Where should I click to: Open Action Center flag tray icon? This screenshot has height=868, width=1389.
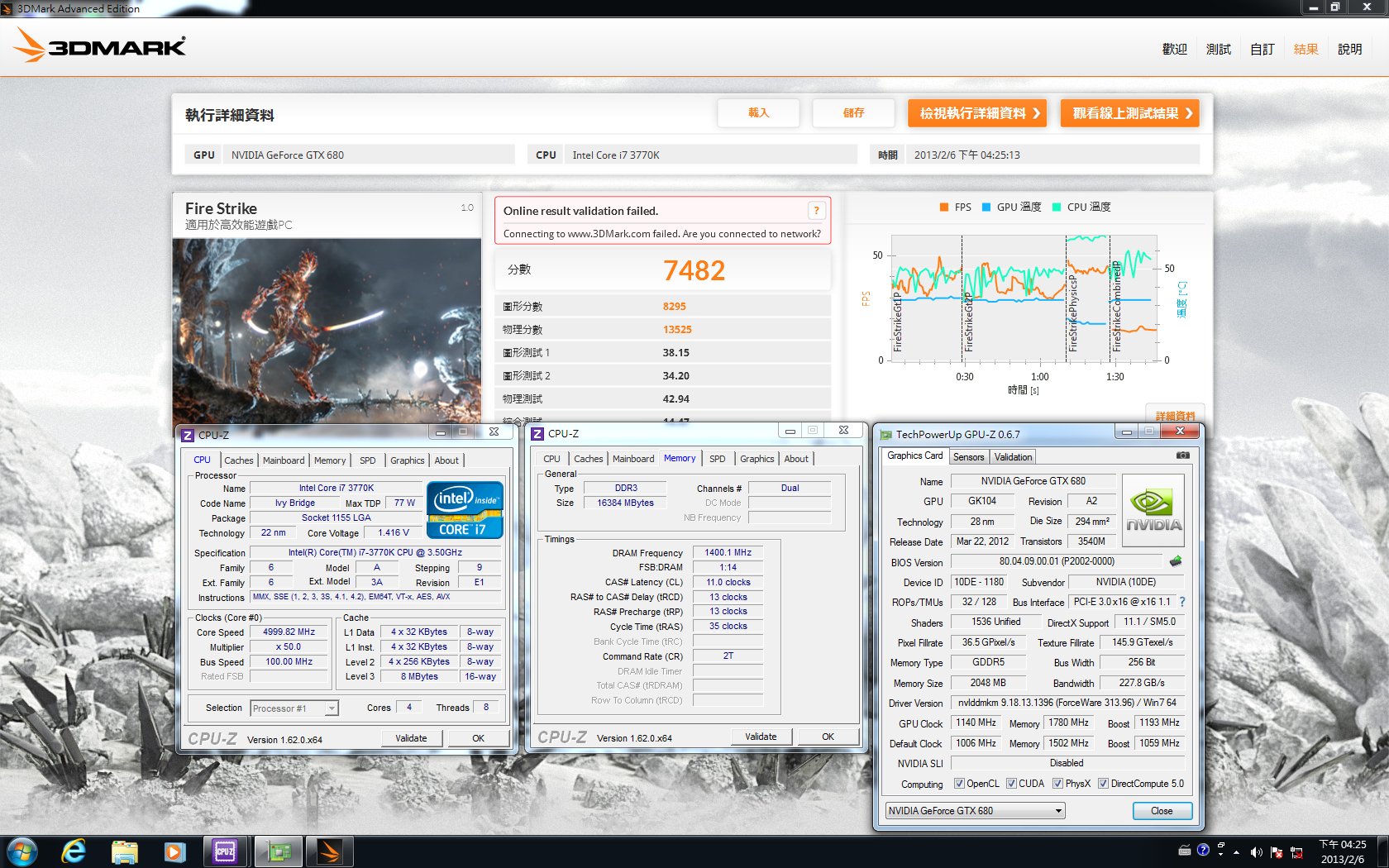pyautogui.click(x=1276, y=851)
